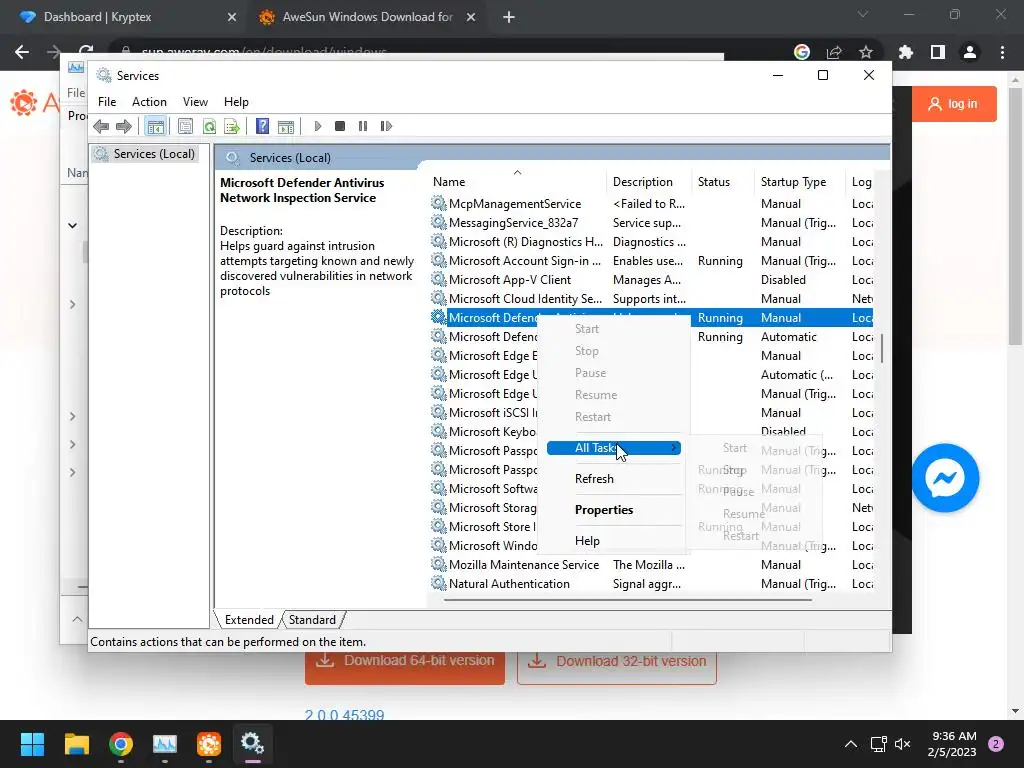Open the AweSun app on the taskbar
This screenshot has width=1024, height=768.
[209, 744]
